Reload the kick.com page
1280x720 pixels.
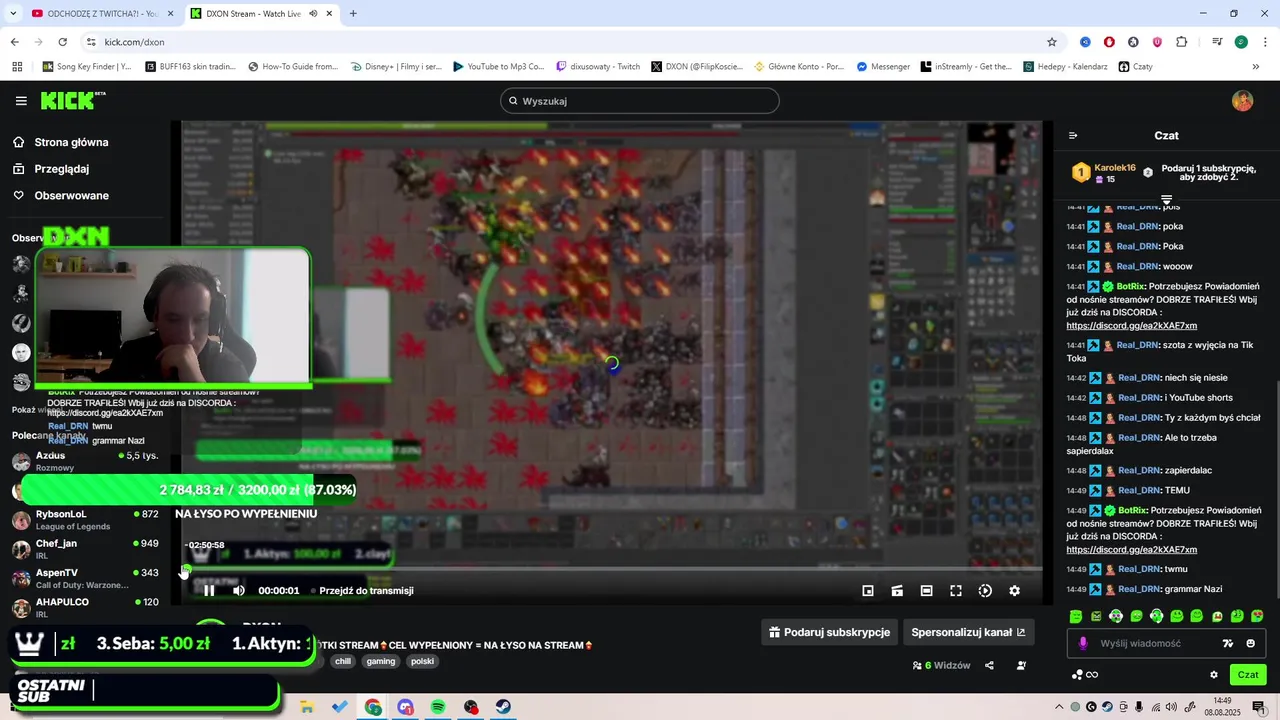pyautogui.click(x=63, y=42)
